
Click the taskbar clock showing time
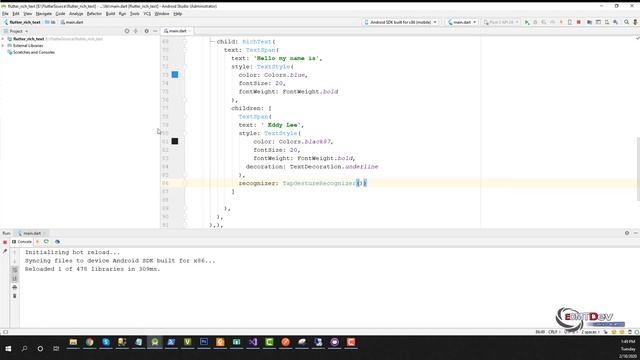(x=628, y=341)
